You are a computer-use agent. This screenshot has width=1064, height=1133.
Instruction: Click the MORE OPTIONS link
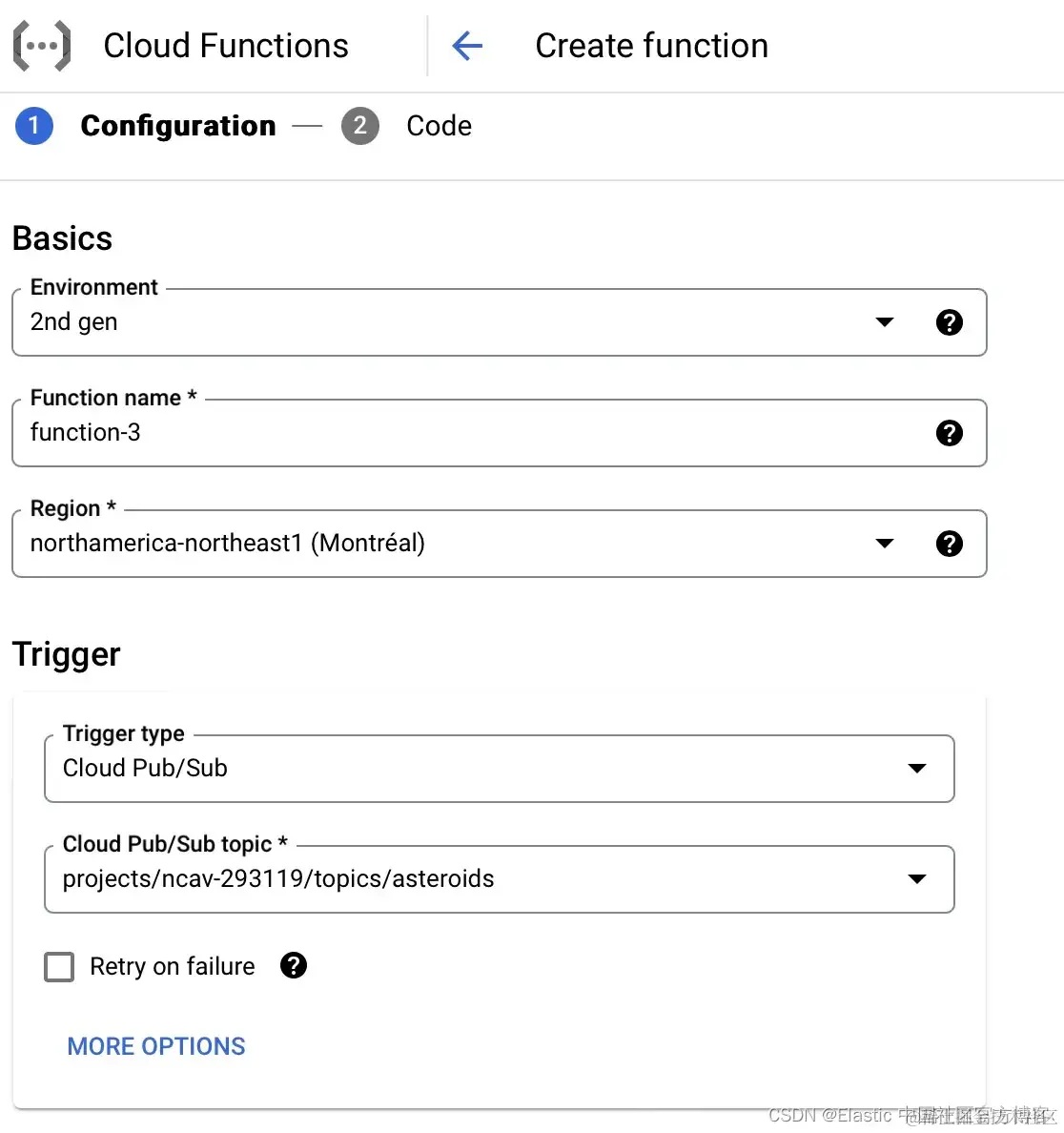click(156, 1046)
